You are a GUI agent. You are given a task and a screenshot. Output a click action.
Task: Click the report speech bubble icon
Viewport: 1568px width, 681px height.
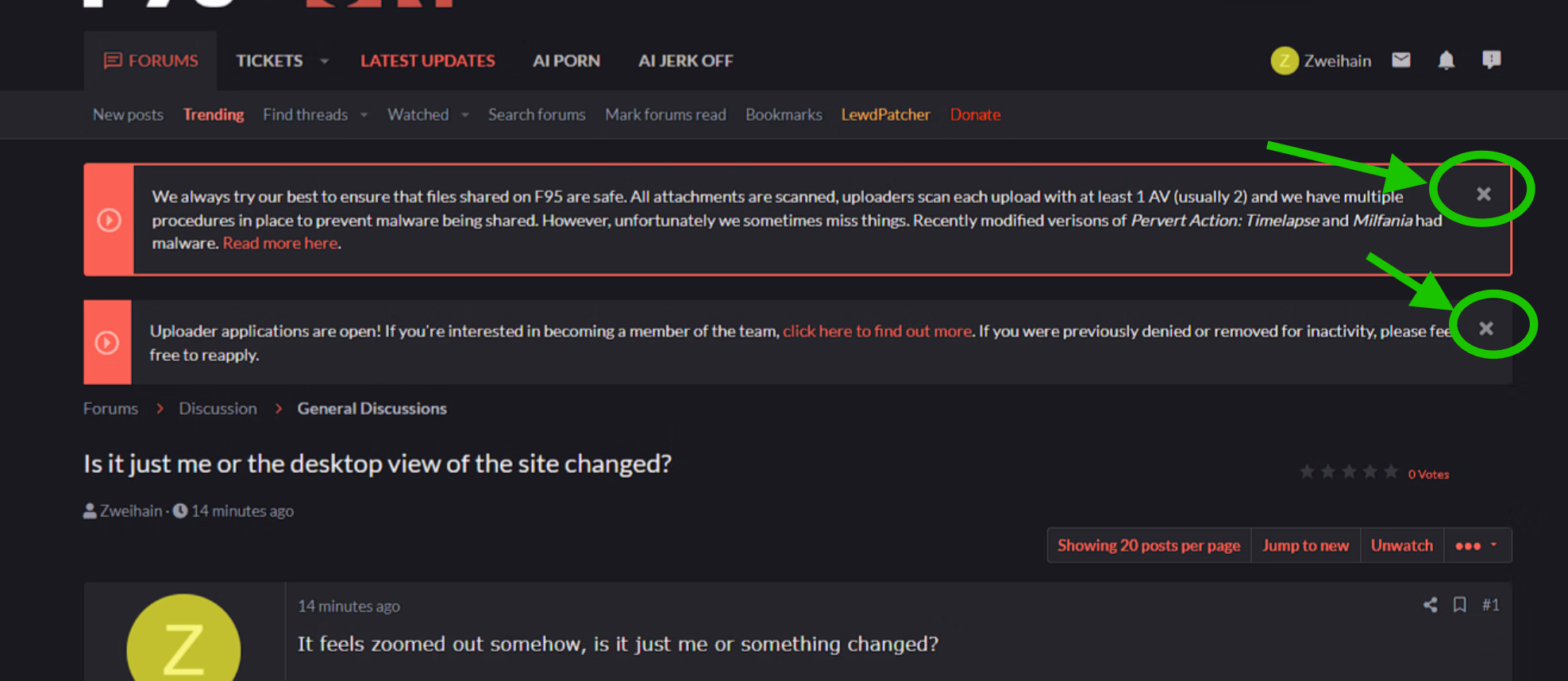coord(1491,60)
